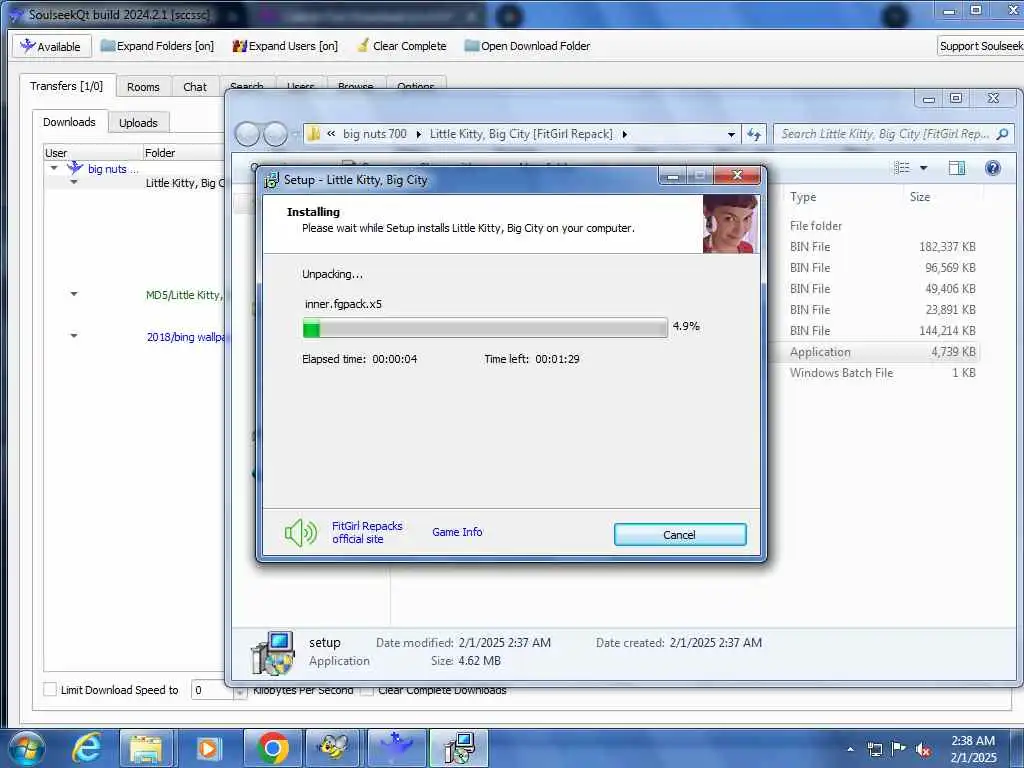Select the 96,569 KB BIN file row

(883, 268)
